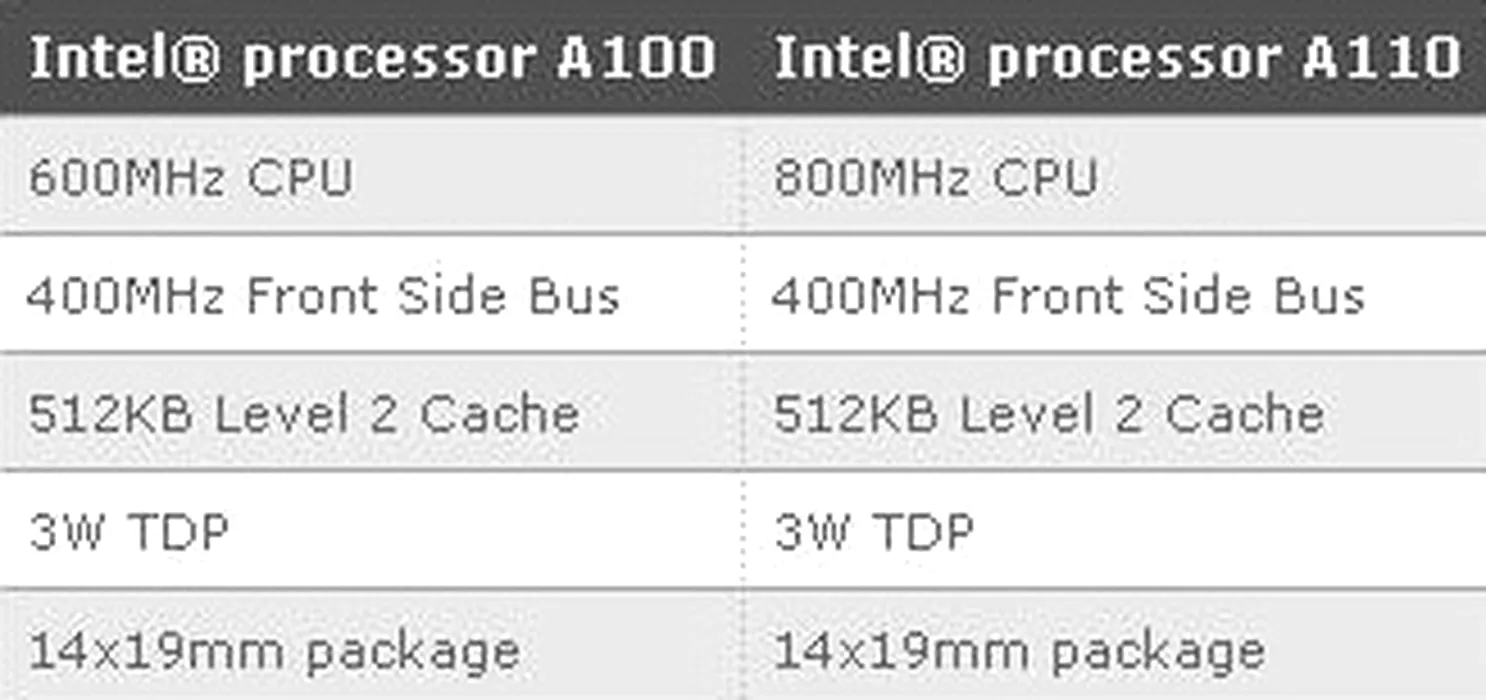
Task: Click the 3W TDP cell for A100
Action: click(x=372, y=529)
